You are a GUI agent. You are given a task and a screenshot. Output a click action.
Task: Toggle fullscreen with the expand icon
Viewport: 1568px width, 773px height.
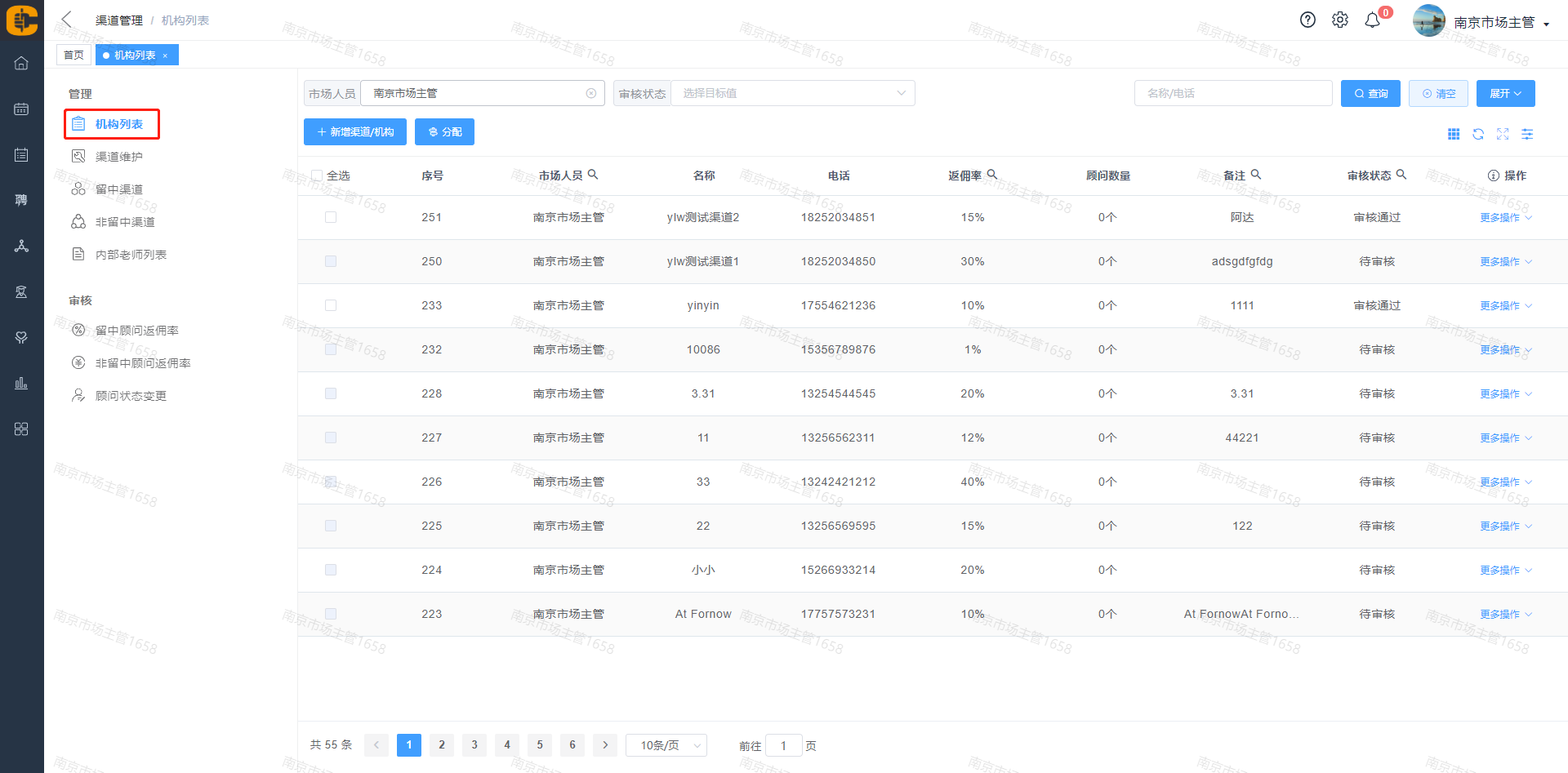pos(1503,134)
